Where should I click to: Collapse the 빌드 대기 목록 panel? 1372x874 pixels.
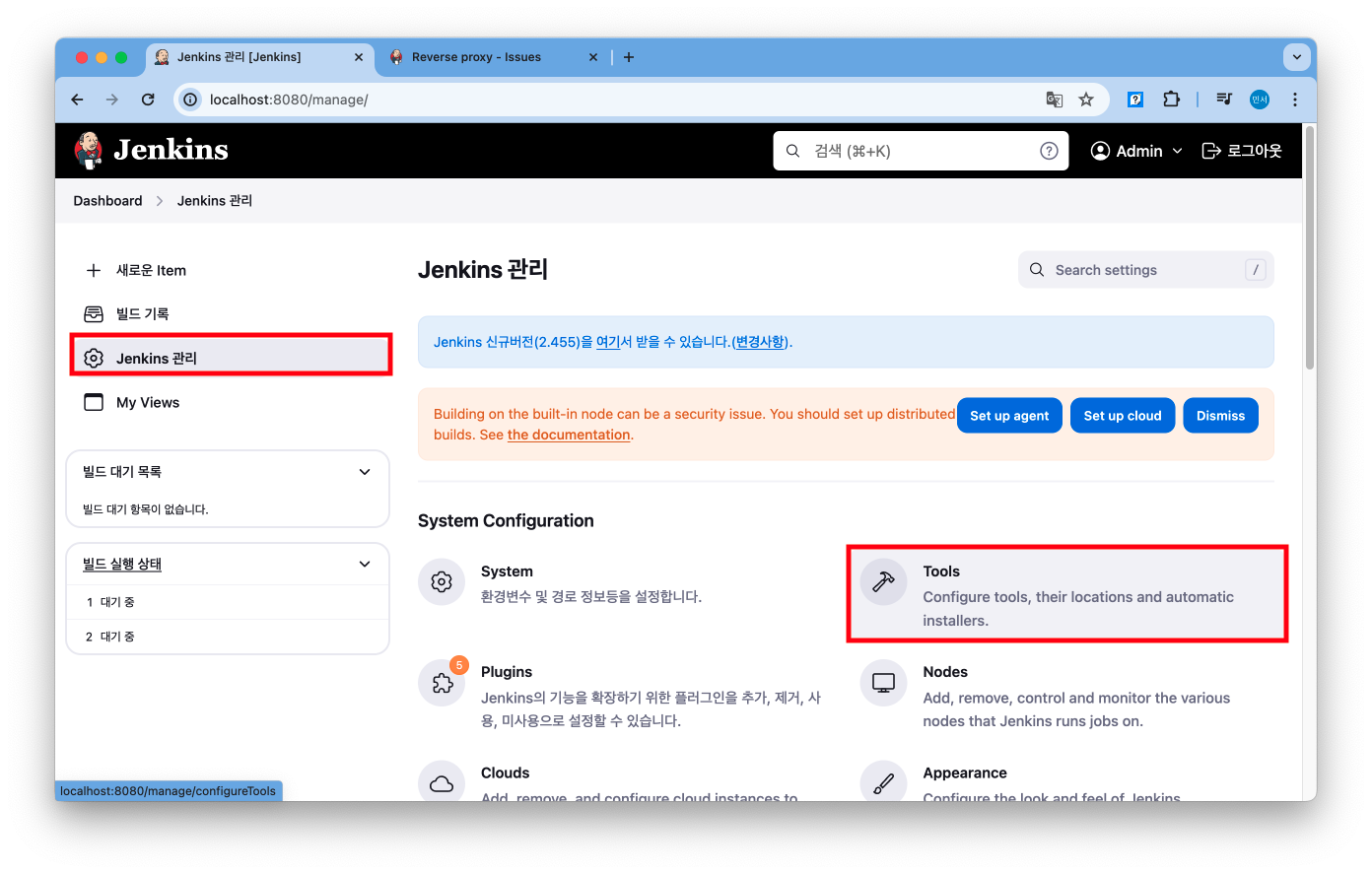[365, 472]
